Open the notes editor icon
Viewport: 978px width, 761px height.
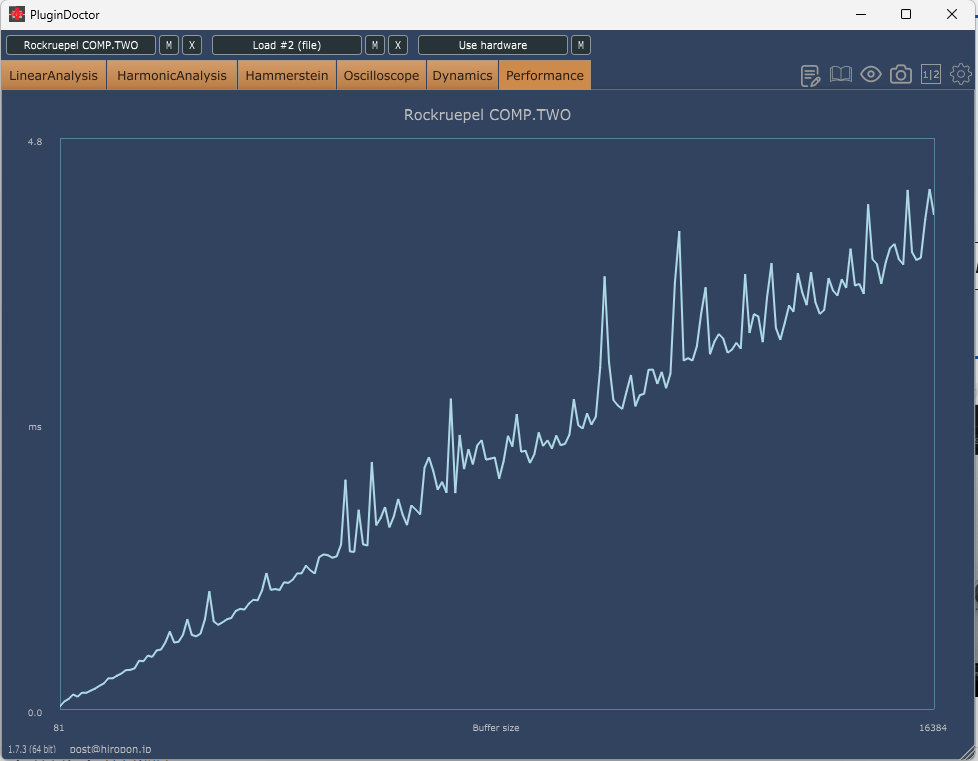[810, 75]
